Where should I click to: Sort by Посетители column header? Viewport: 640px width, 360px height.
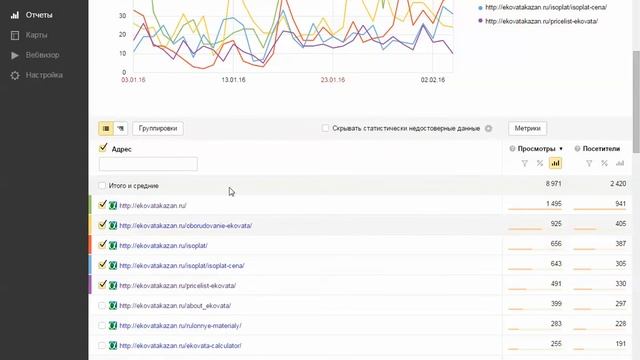pyautogui.click(x=601, y=149)
